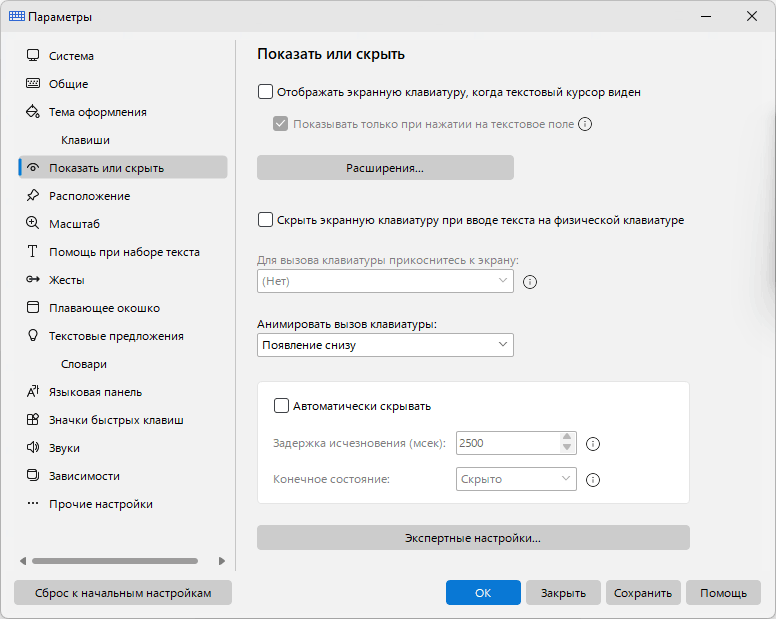
Task: Select Показать или скрыть in sidebar
Action: [x=123, y=167]
